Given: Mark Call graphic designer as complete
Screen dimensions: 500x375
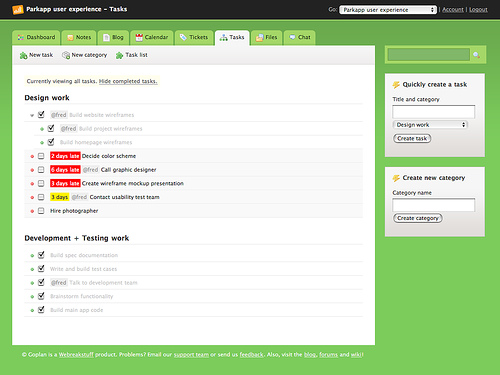Looking at the screenshot, I should pos(41,170).
